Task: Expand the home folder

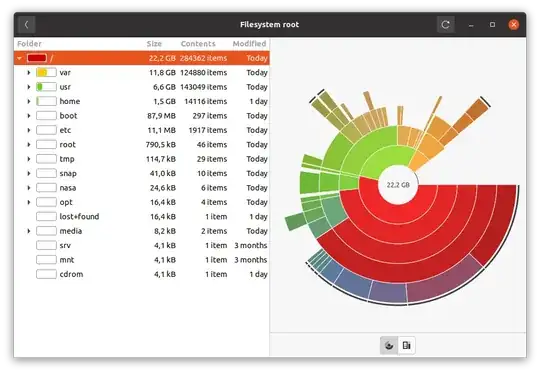Action: [x=29, y=102]
